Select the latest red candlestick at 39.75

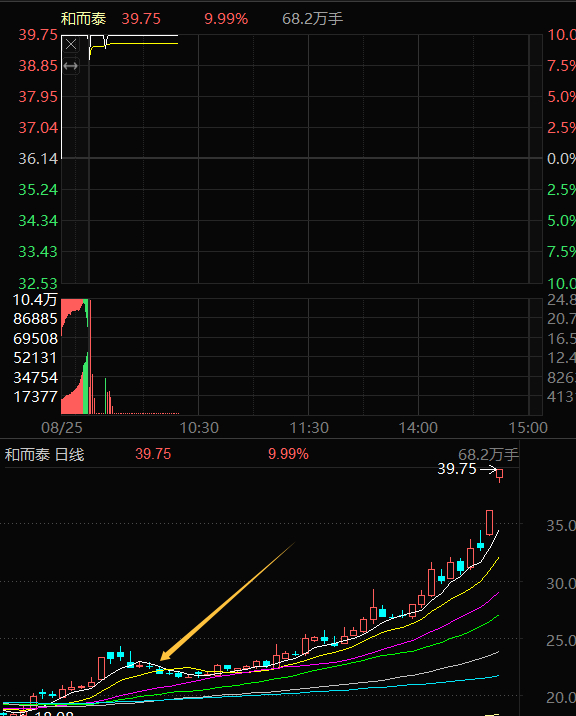pos(500,475)
